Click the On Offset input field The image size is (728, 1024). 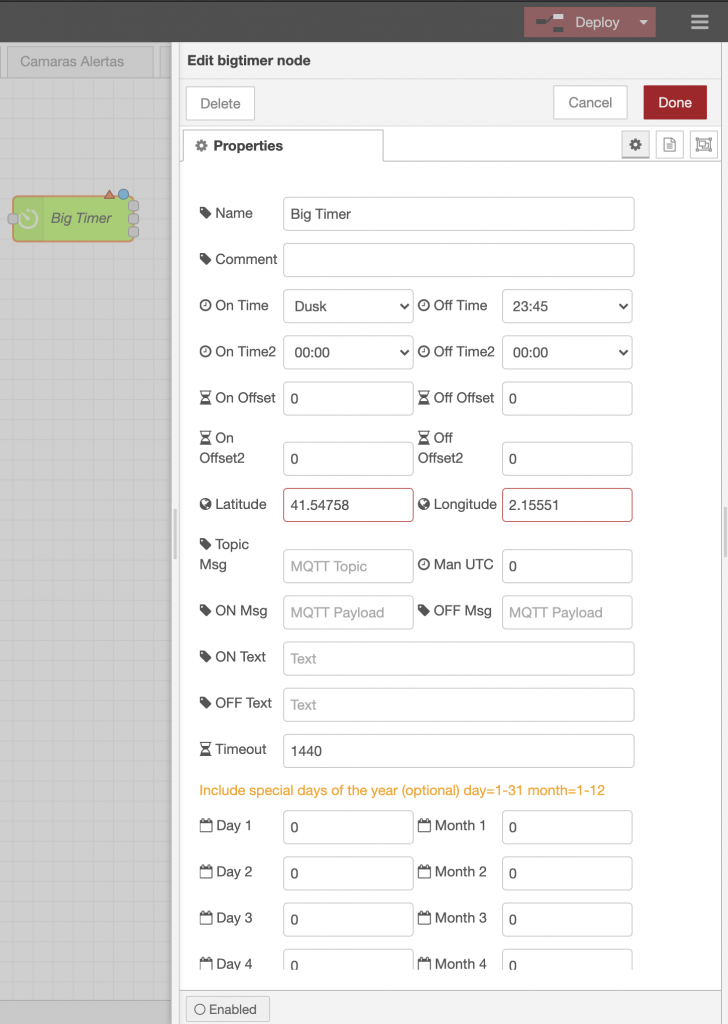coord(348,398)
